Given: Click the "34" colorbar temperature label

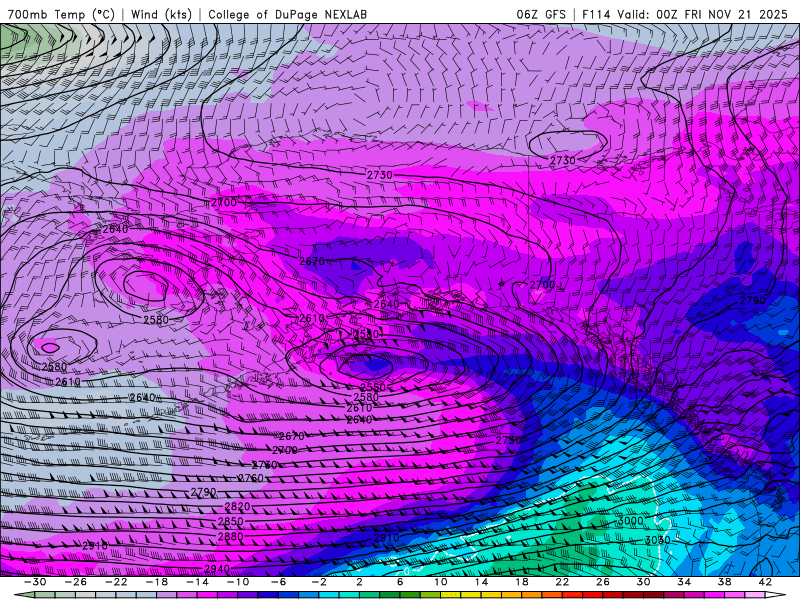Looking at the screenshot, I should coord(684,582).
